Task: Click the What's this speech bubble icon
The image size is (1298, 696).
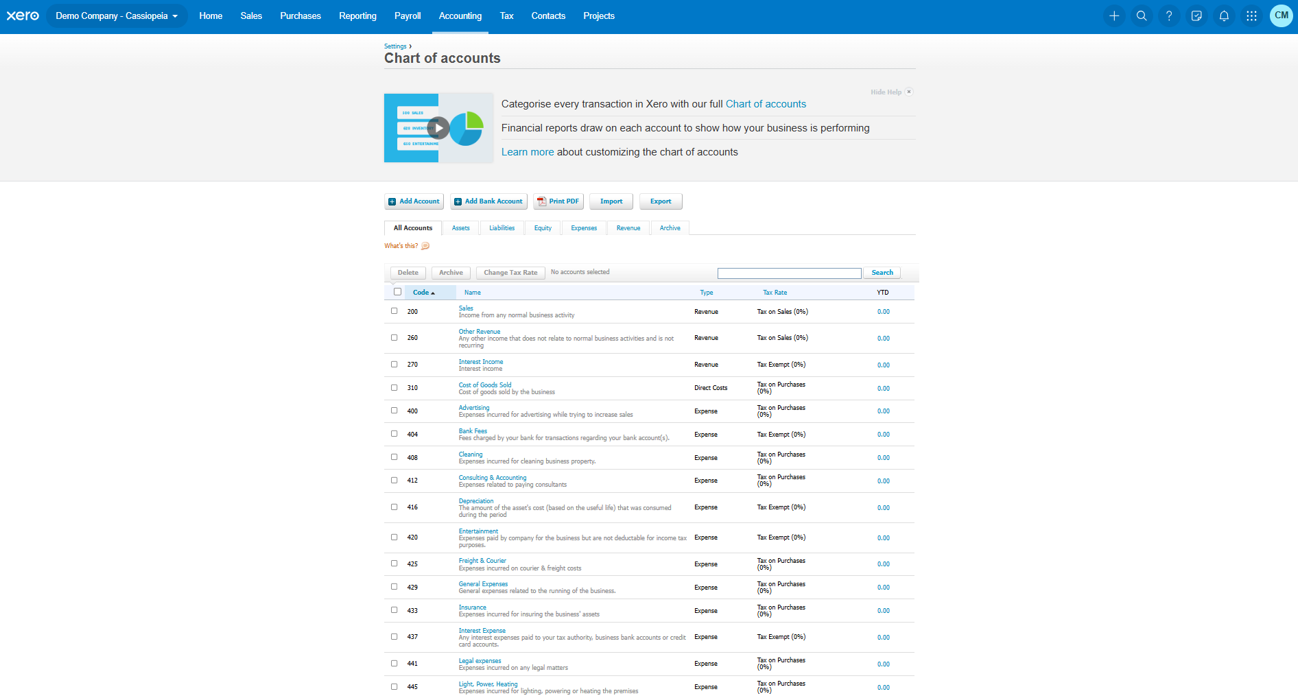Action: coord(425,246)
